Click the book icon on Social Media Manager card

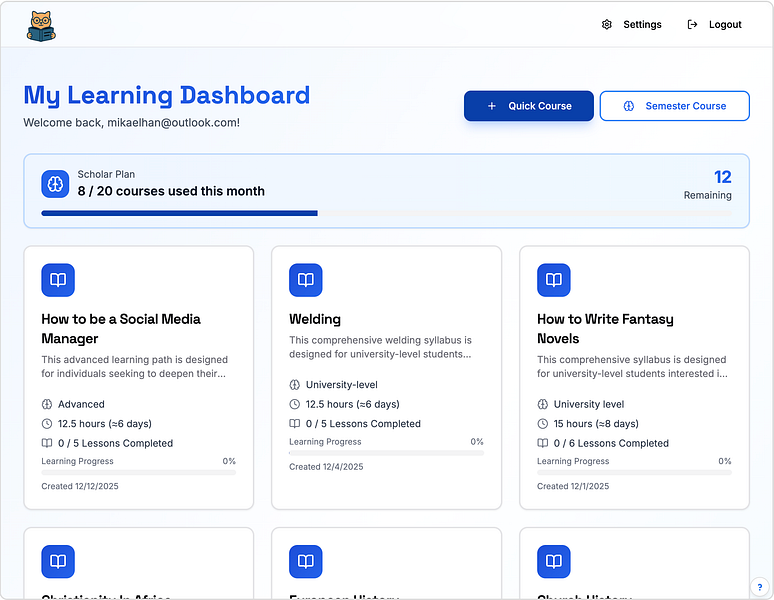(x=58, y=280)
